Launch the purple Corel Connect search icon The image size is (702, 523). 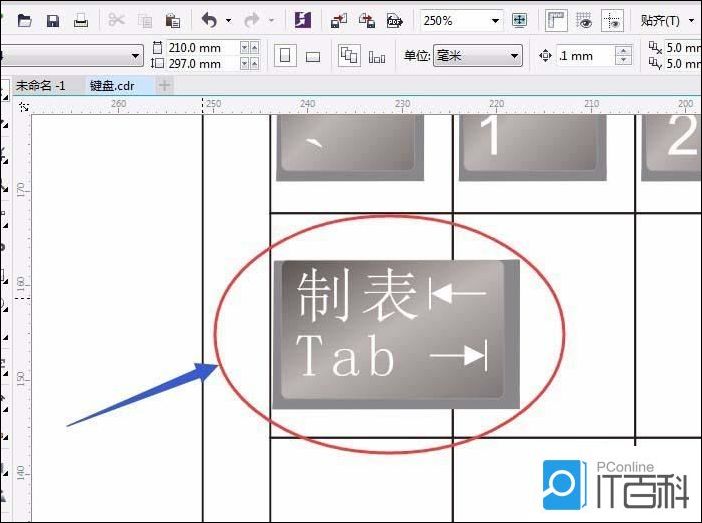[303, 20]
